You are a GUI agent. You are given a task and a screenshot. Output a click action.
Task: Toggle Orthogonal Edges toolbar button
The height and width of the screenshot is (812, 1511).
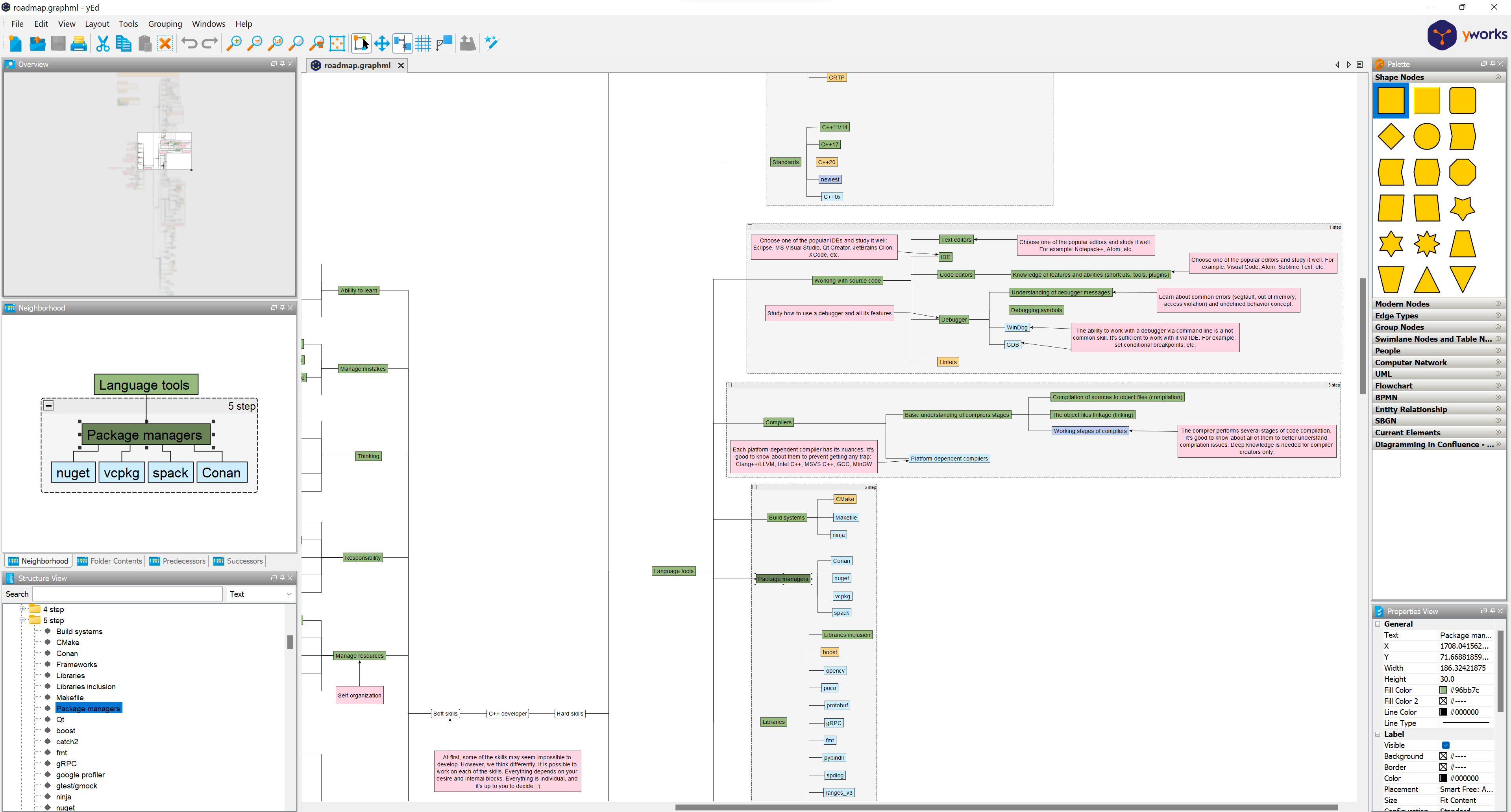click(444, 43)
